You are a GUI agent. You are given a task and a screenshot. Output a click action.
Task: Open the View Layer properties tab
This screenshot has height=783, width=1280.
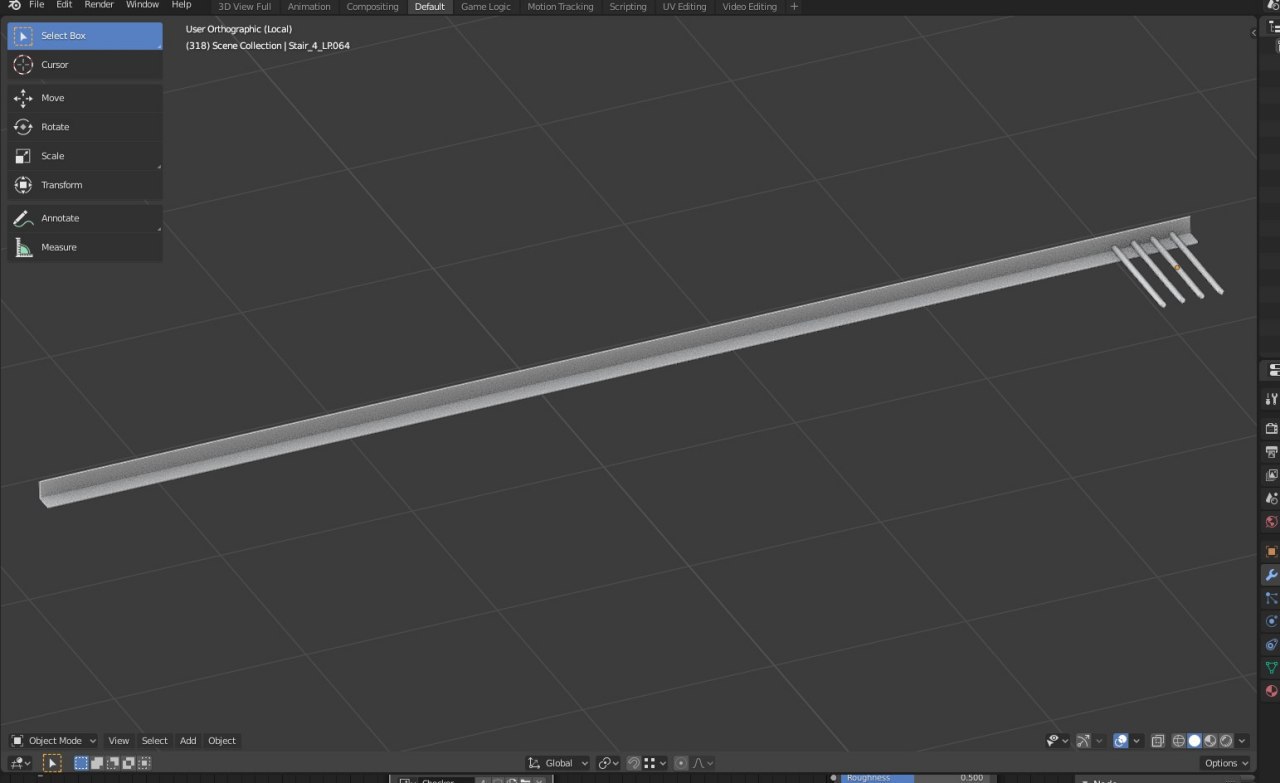(1271, 475)
